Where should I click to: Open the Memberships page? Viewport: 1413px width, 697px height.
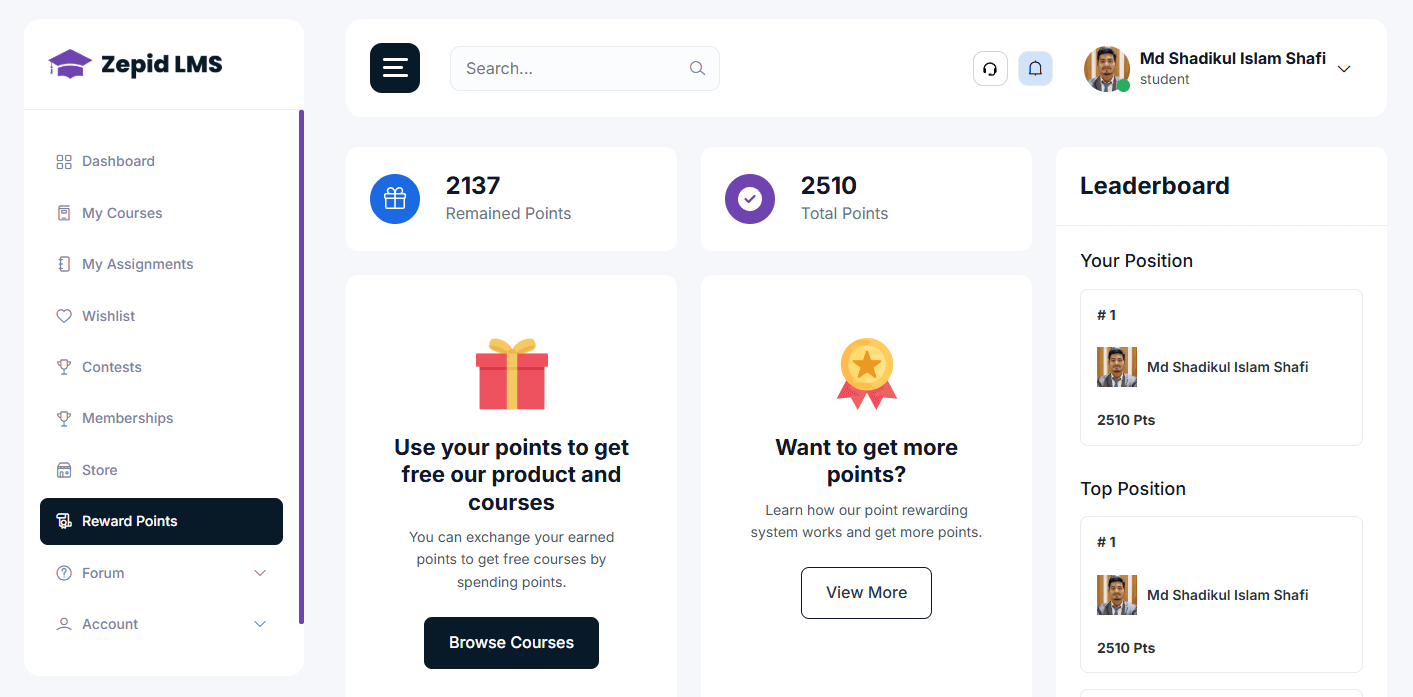pyautogui.click(x=127, y=418)
